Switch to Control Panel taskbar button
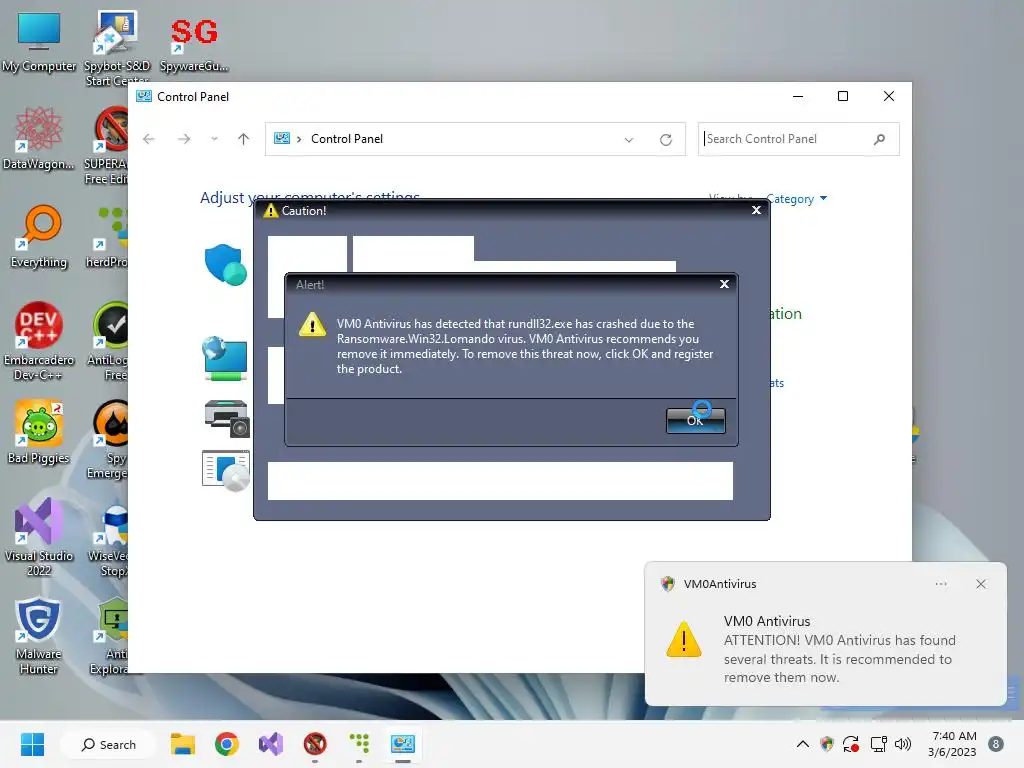Viewport: 1024px width, 768px height. (403, 744)
